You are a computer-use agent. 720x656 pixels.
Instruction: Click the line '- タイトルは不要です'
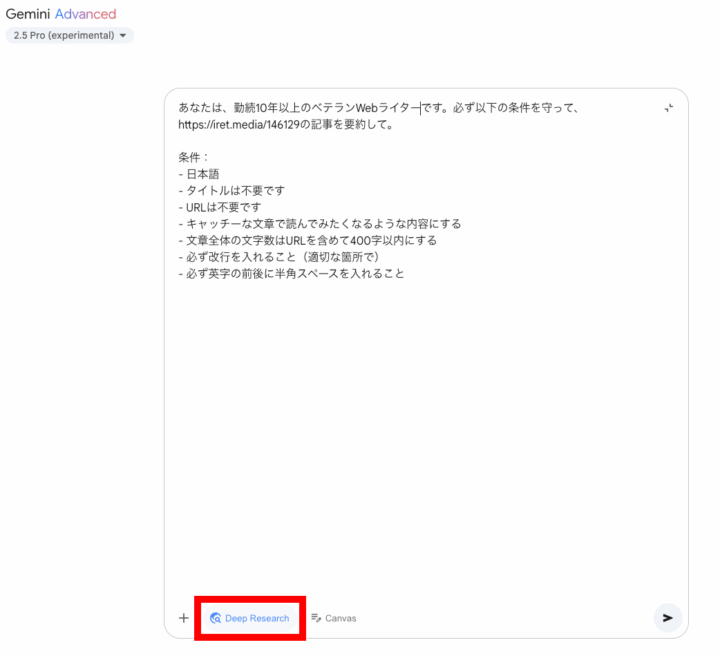click(x=231, y=191)
